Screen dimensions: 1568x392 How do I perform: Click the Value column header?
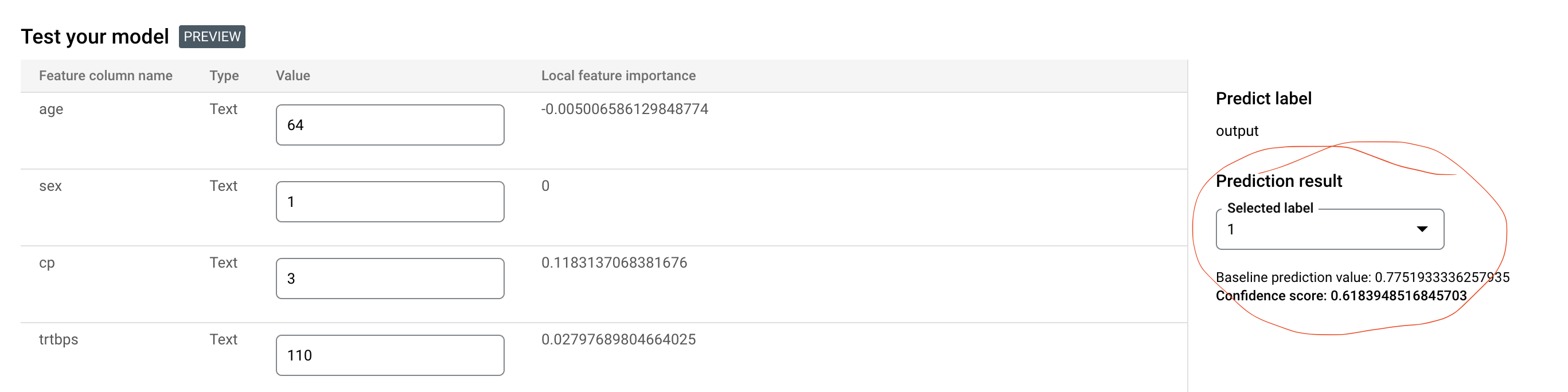pyautogui.click(x=293, y=76)
